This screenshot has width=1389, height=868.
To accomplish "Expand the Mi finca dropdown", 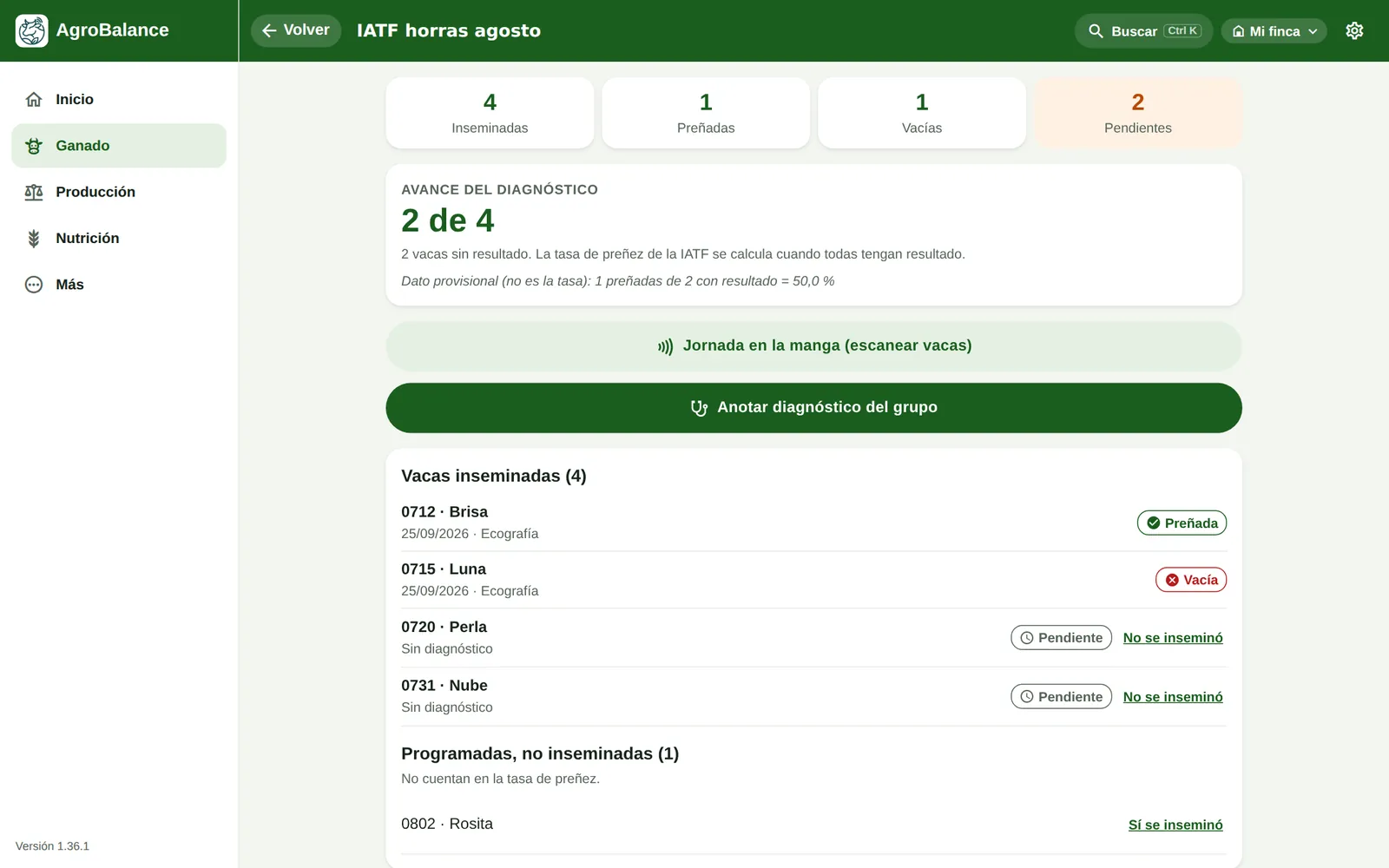I will 1274,31.
